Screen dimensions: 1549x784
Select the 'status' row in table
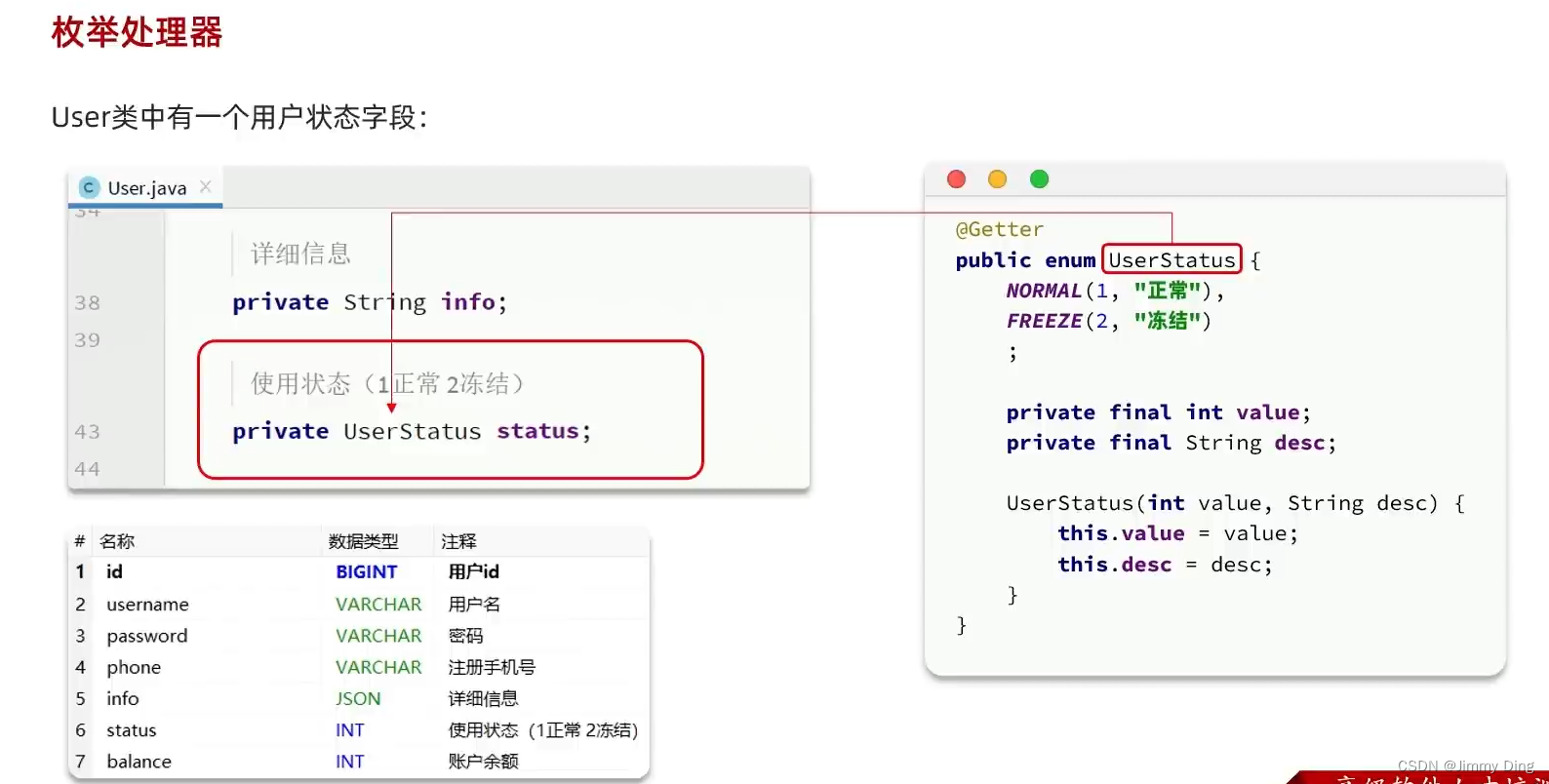[x=359, y=730]
